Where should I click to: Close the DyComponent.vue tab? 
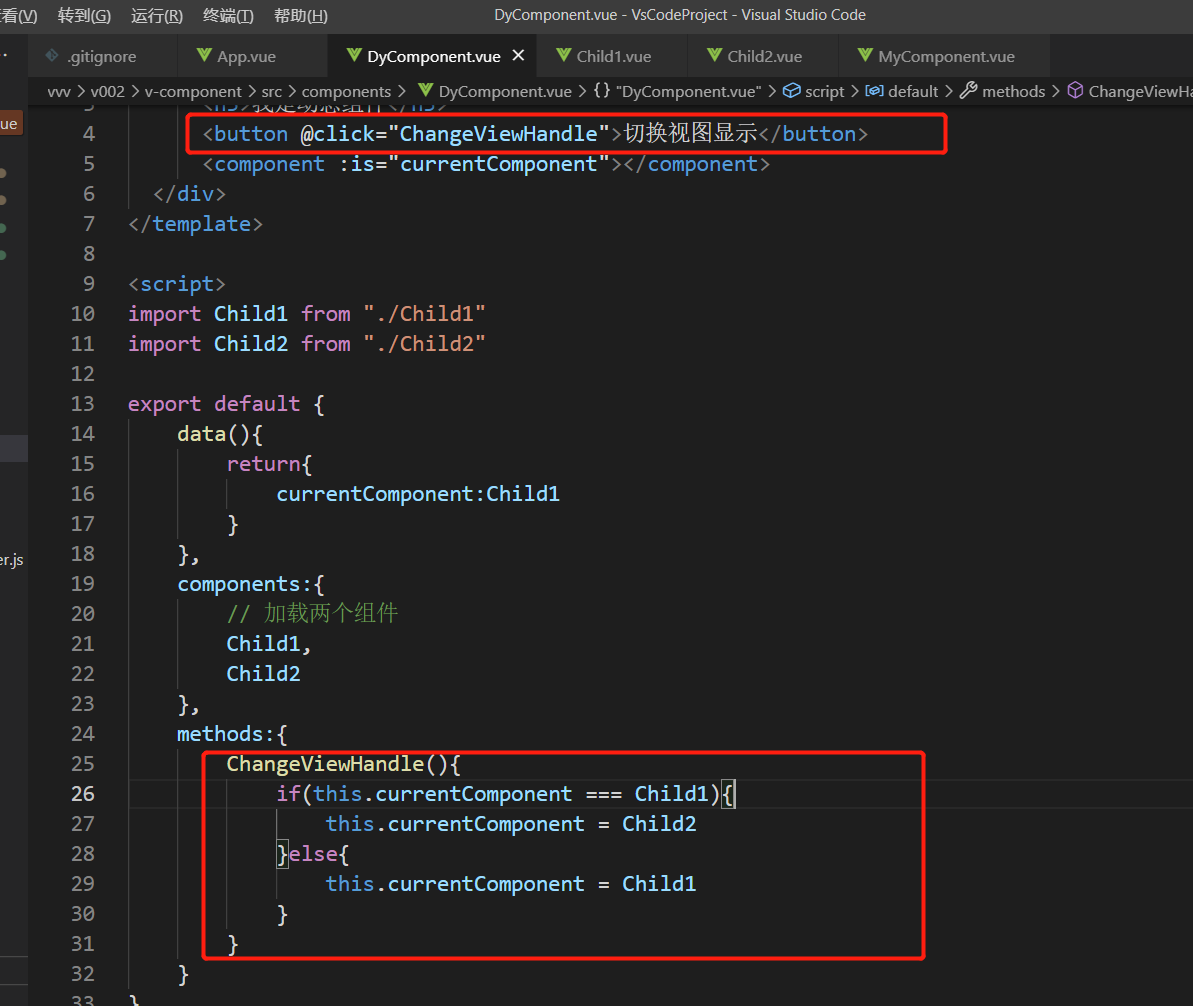pyautogui.click(x=518, y=56)
